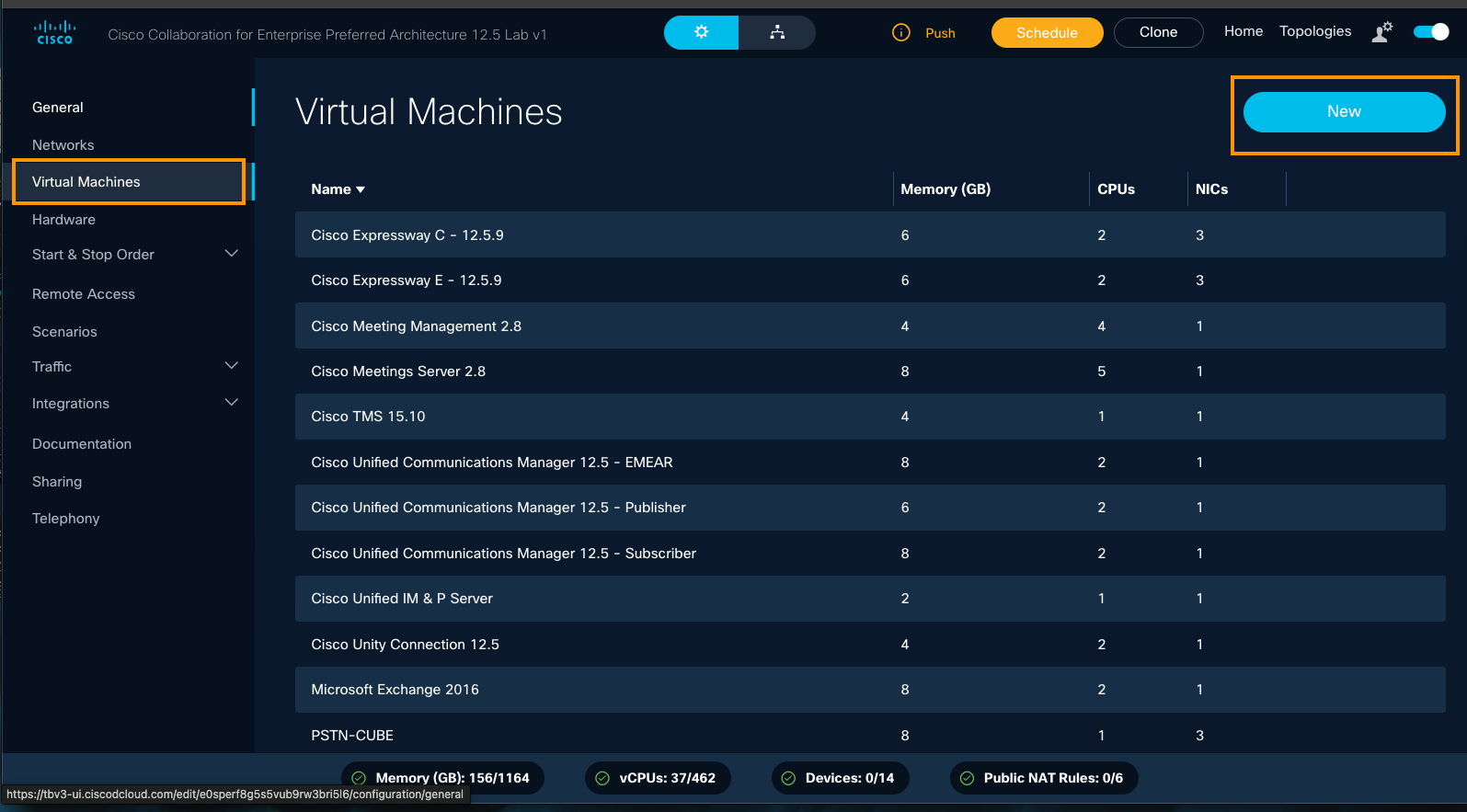The height and width of the screenshot is (812, 1467).
Task: Click the New button
Action: [x=1344, y=112]
